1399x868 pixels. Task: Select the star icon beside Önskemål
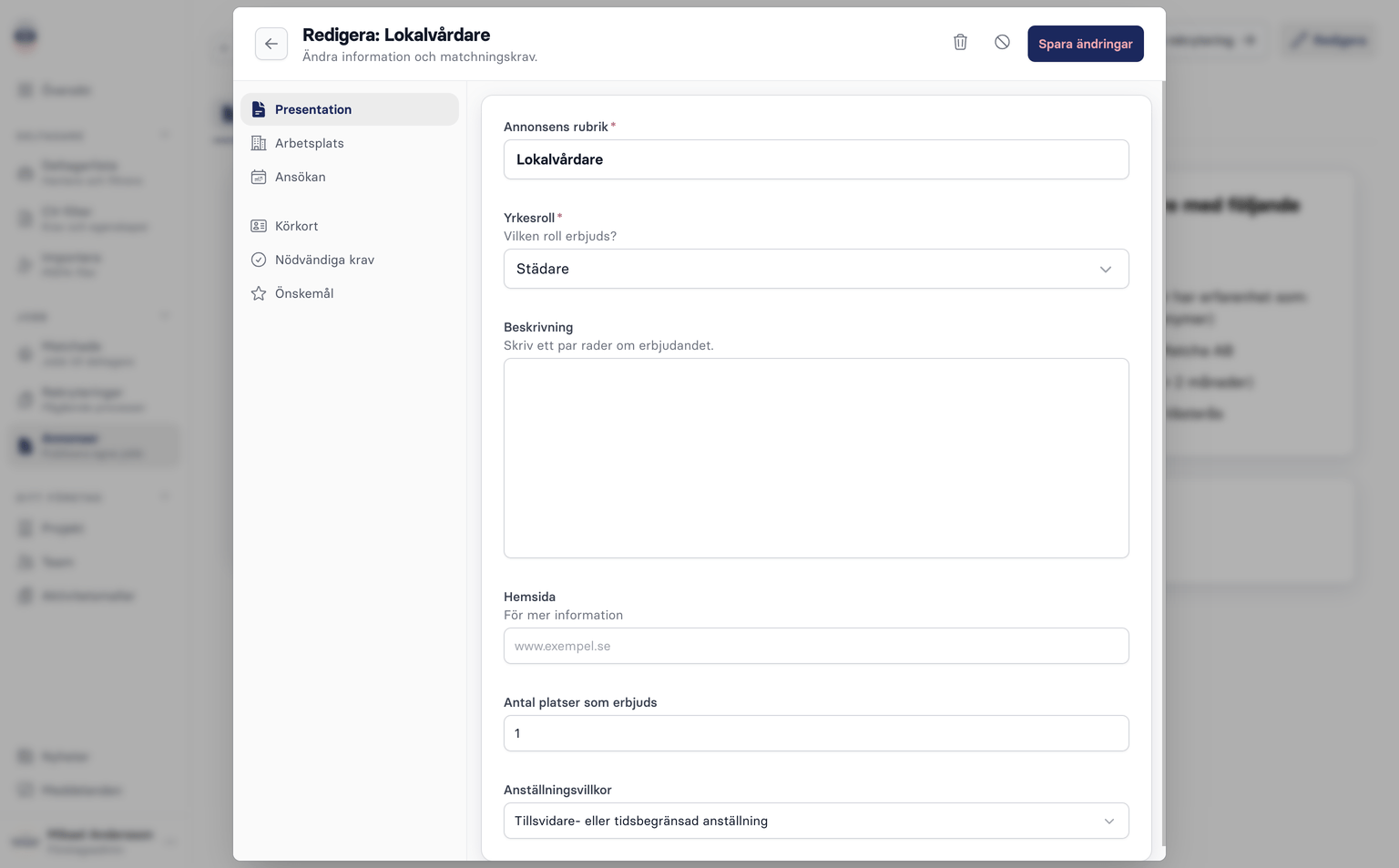point(259,292)
